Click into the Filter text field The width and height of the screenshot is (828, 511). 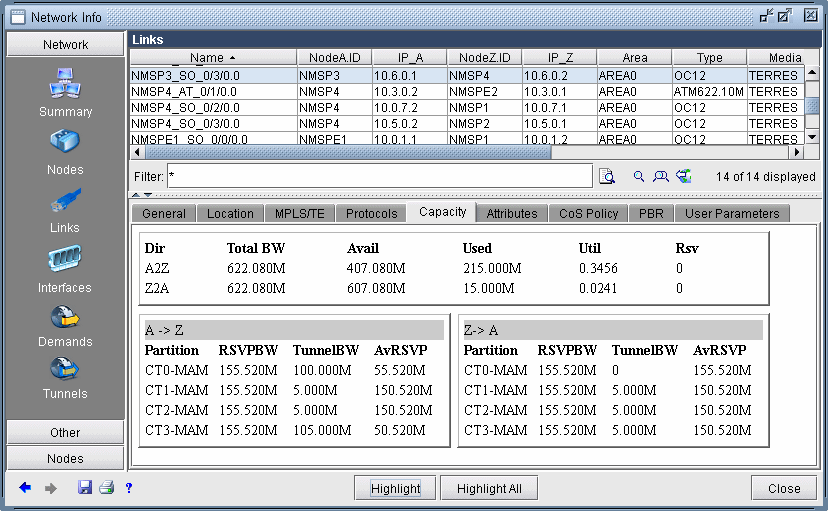pos(378,176)
